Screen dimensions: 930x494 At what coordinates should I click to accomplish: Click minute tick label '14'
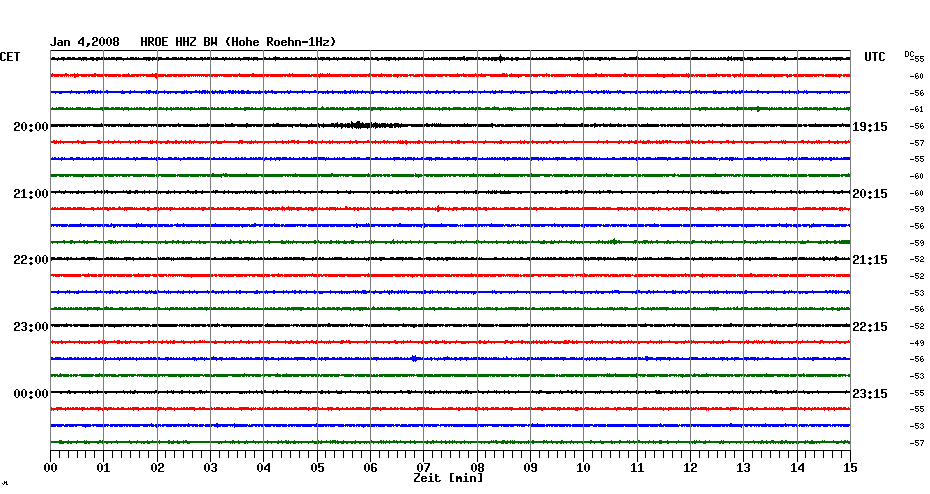point(797,468)
